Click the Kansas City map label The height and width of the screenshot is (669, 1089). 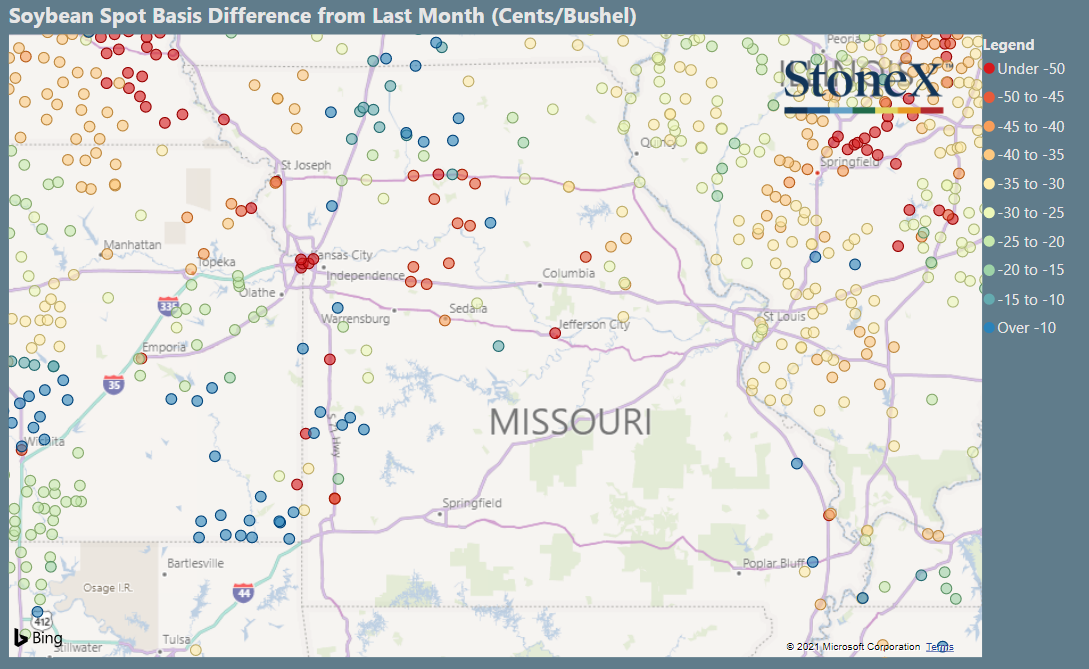tap(342, 255)
